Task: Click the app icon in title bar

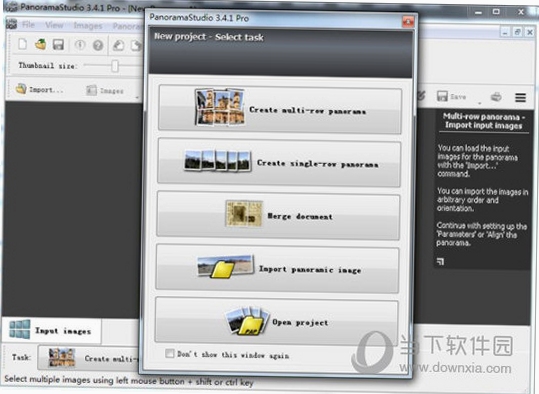Action: [12, 7]
